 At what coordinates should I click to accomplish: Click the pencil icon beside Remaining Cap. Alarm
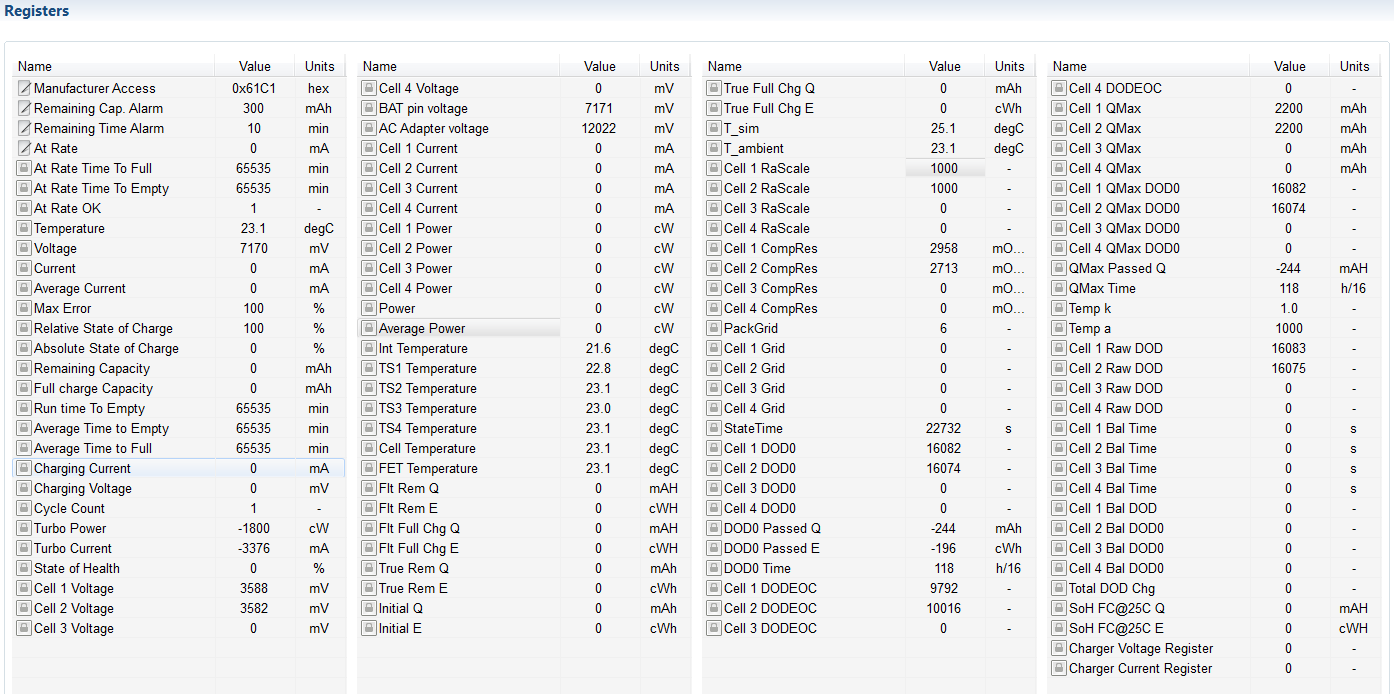coord(25,108)
